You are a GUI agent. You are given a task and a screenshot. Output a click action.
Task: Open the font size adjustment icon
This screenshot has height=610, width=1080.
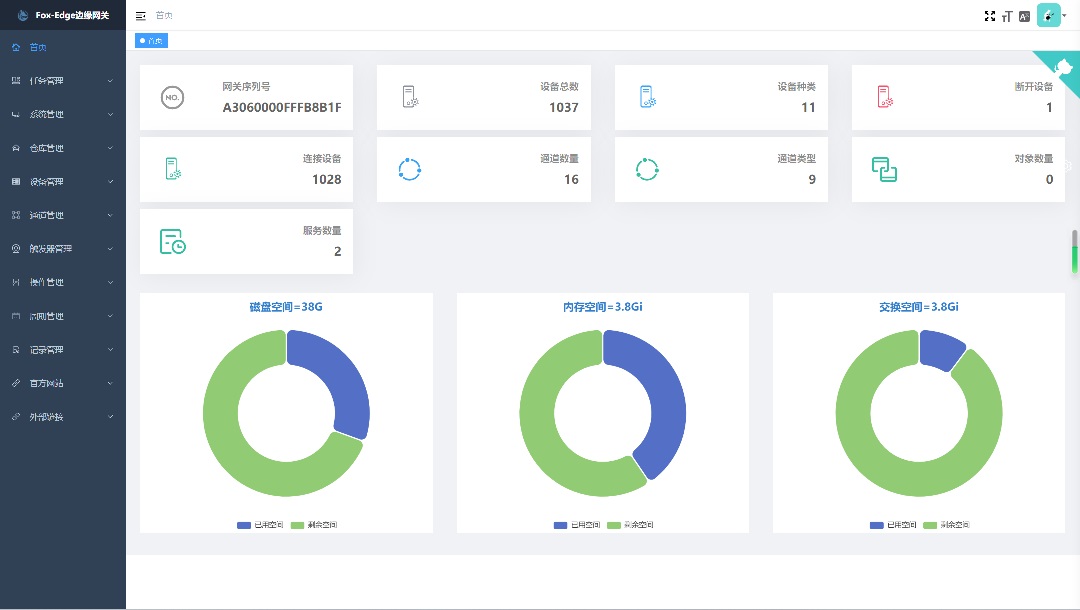click(1007, 16)
